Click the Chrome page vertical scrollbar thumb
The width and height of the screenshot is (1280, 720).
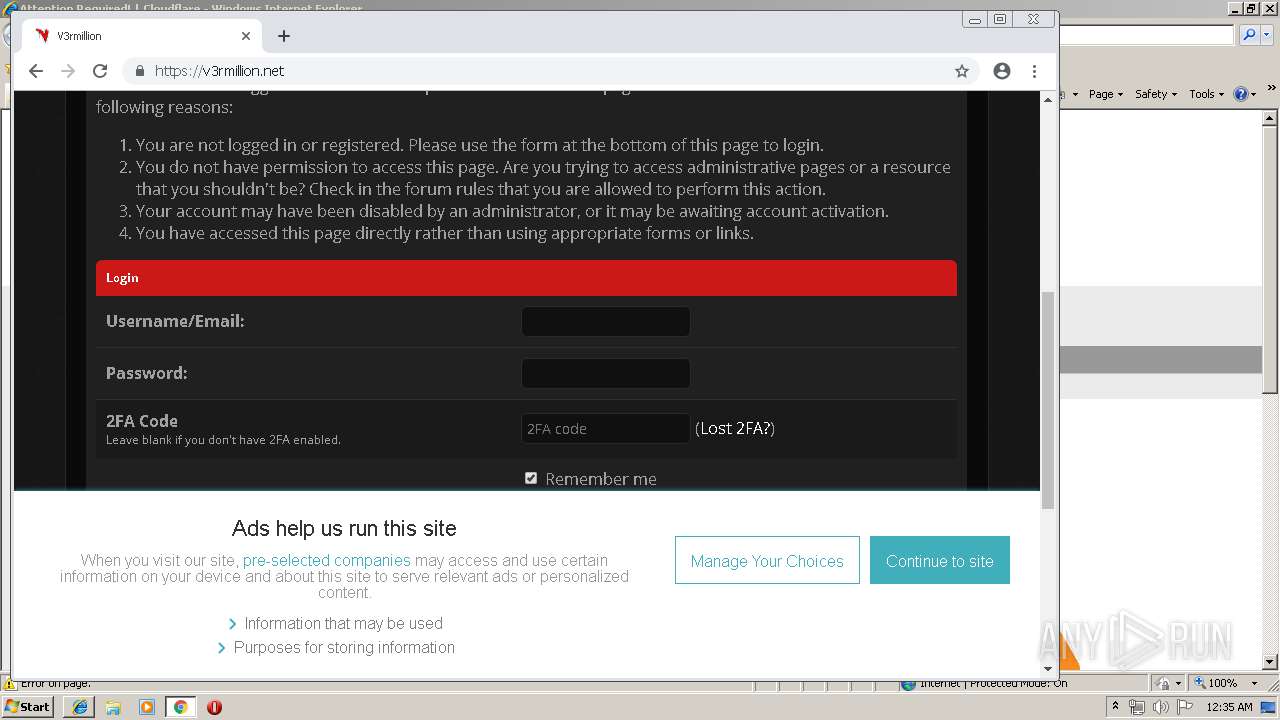pyautogui.click(x=1048, y=400)
